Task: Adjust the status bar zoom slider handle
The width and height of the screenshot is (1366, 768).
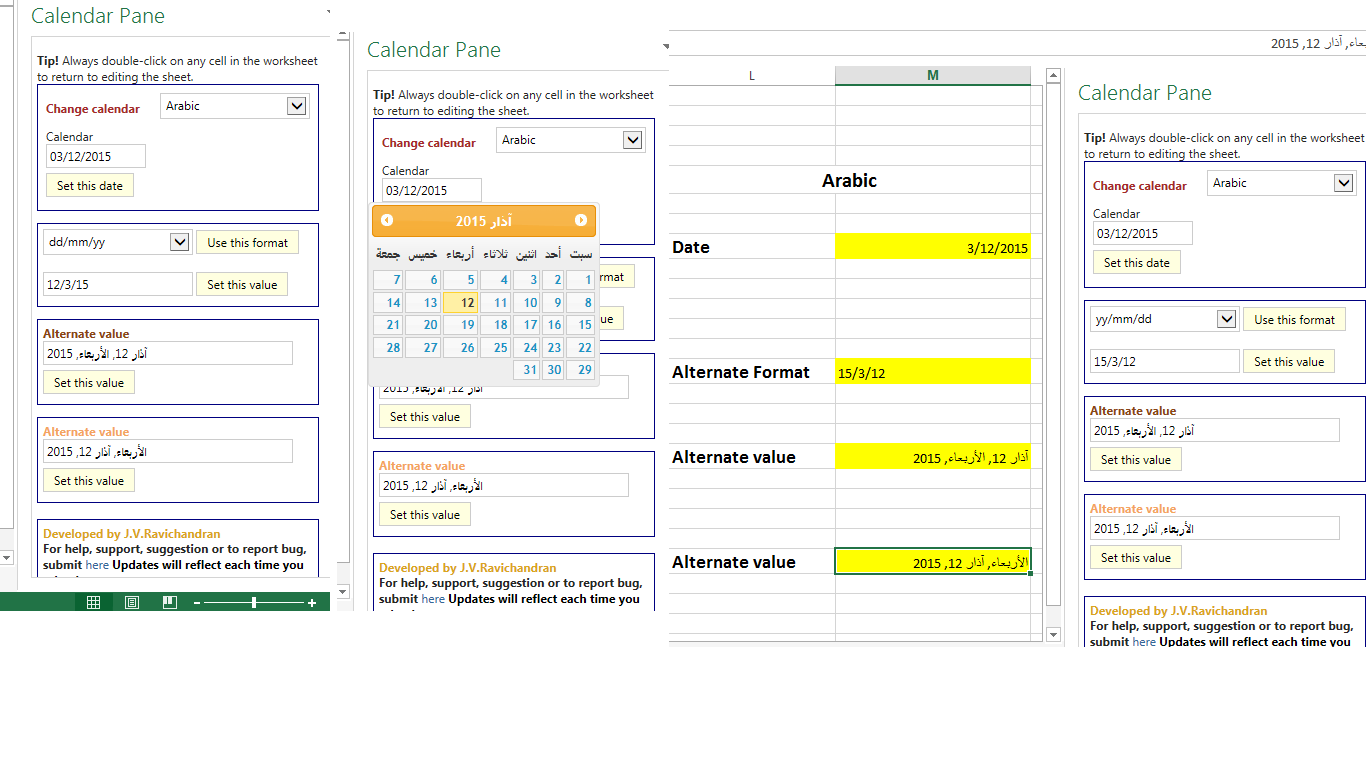Action: point(254,602)
